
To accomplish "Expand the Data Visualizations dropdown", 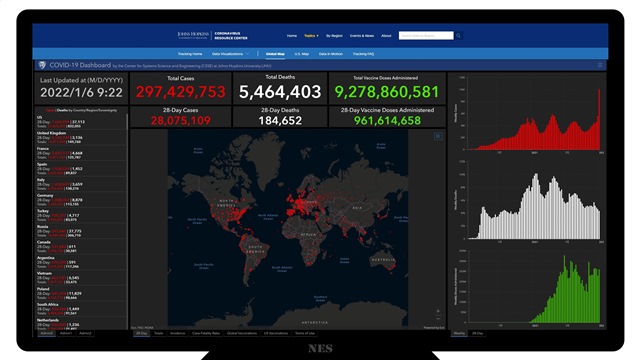I will (230, 54).
